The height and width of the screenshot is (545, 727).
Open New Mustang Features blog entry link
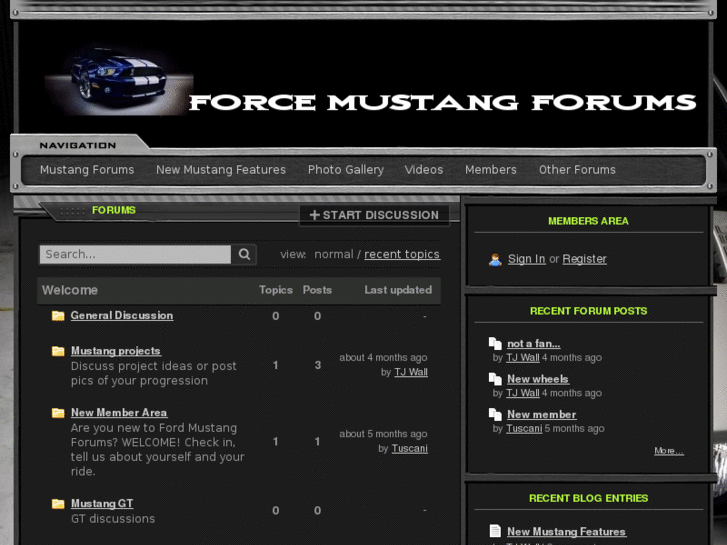[566, 532]
